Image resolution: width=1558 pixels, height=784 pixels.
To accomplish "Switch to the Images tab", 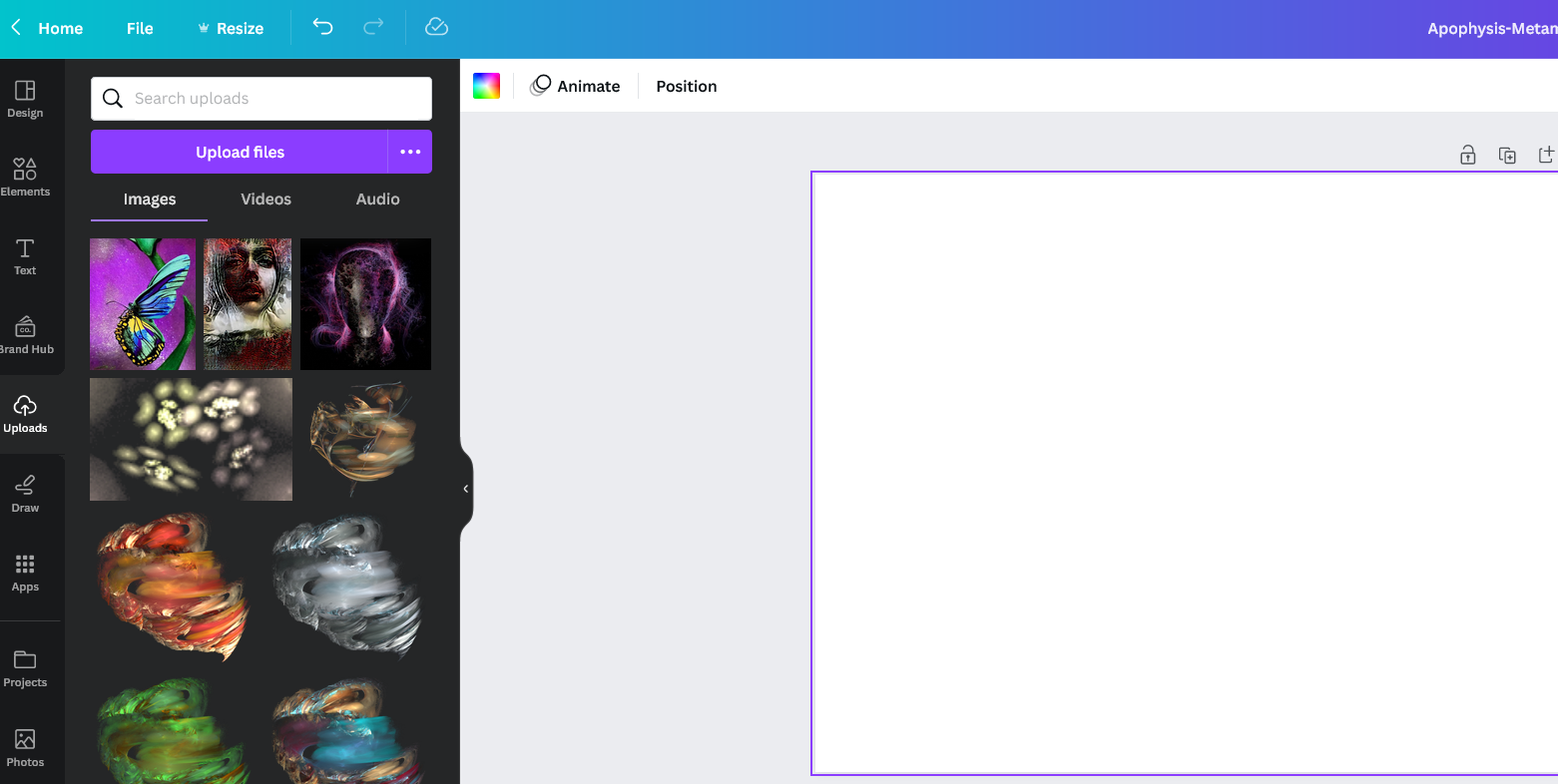I will 150,199.
